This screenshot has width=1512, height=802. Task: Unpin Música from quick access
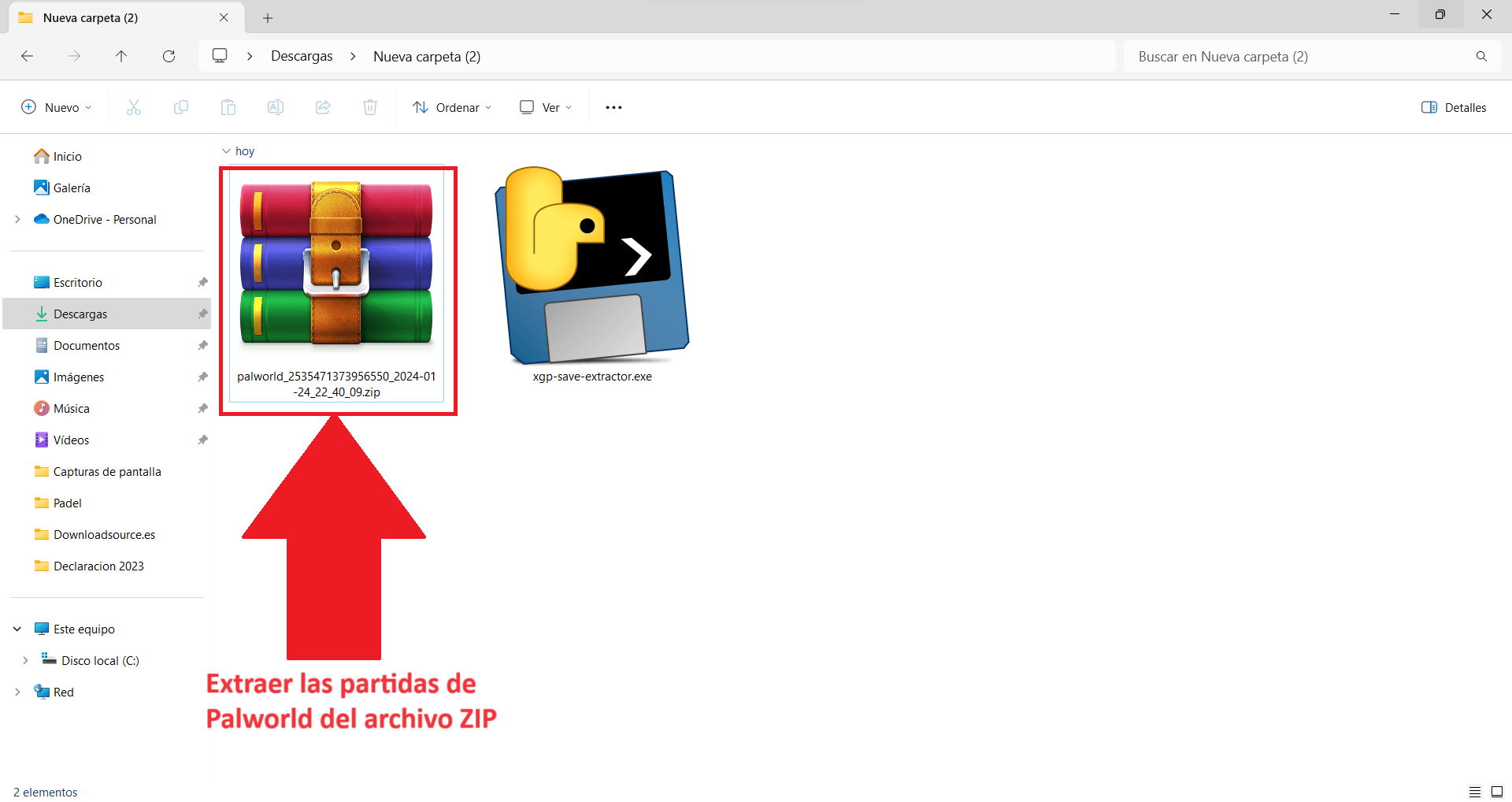pyautogui.click(x=202, y=408)
